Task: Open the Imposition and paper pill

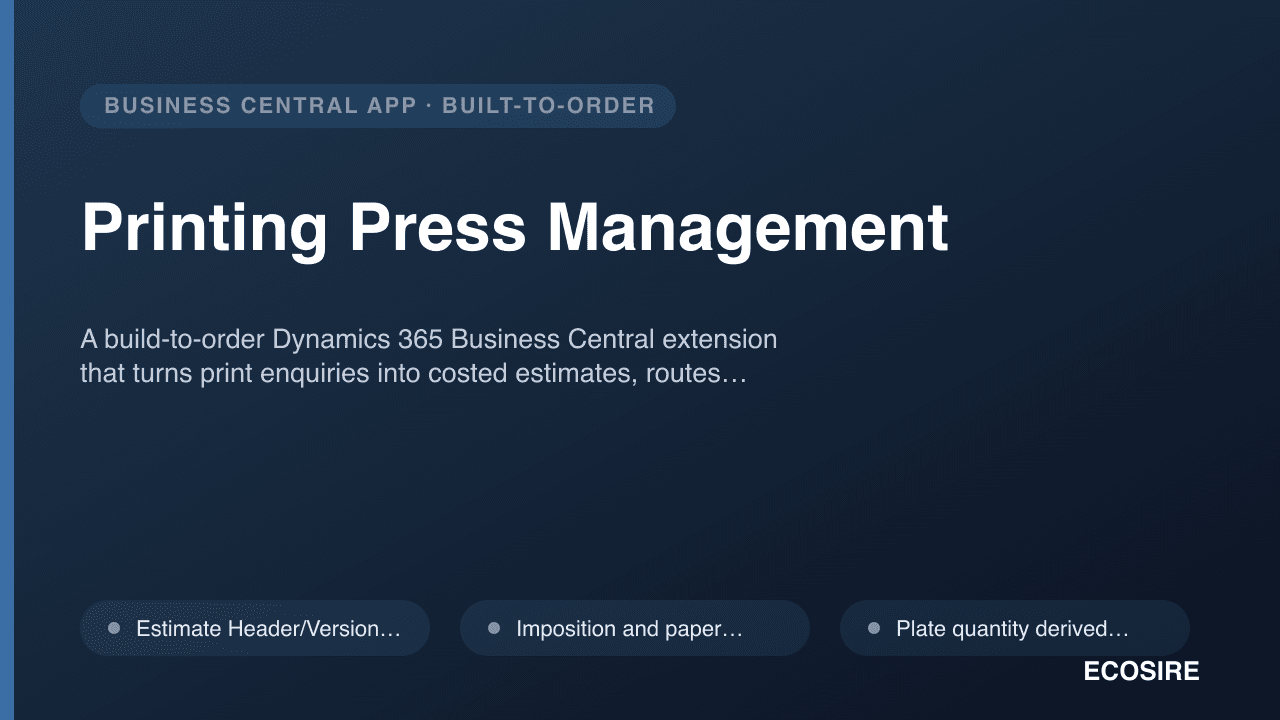Action: coord(635,628)
